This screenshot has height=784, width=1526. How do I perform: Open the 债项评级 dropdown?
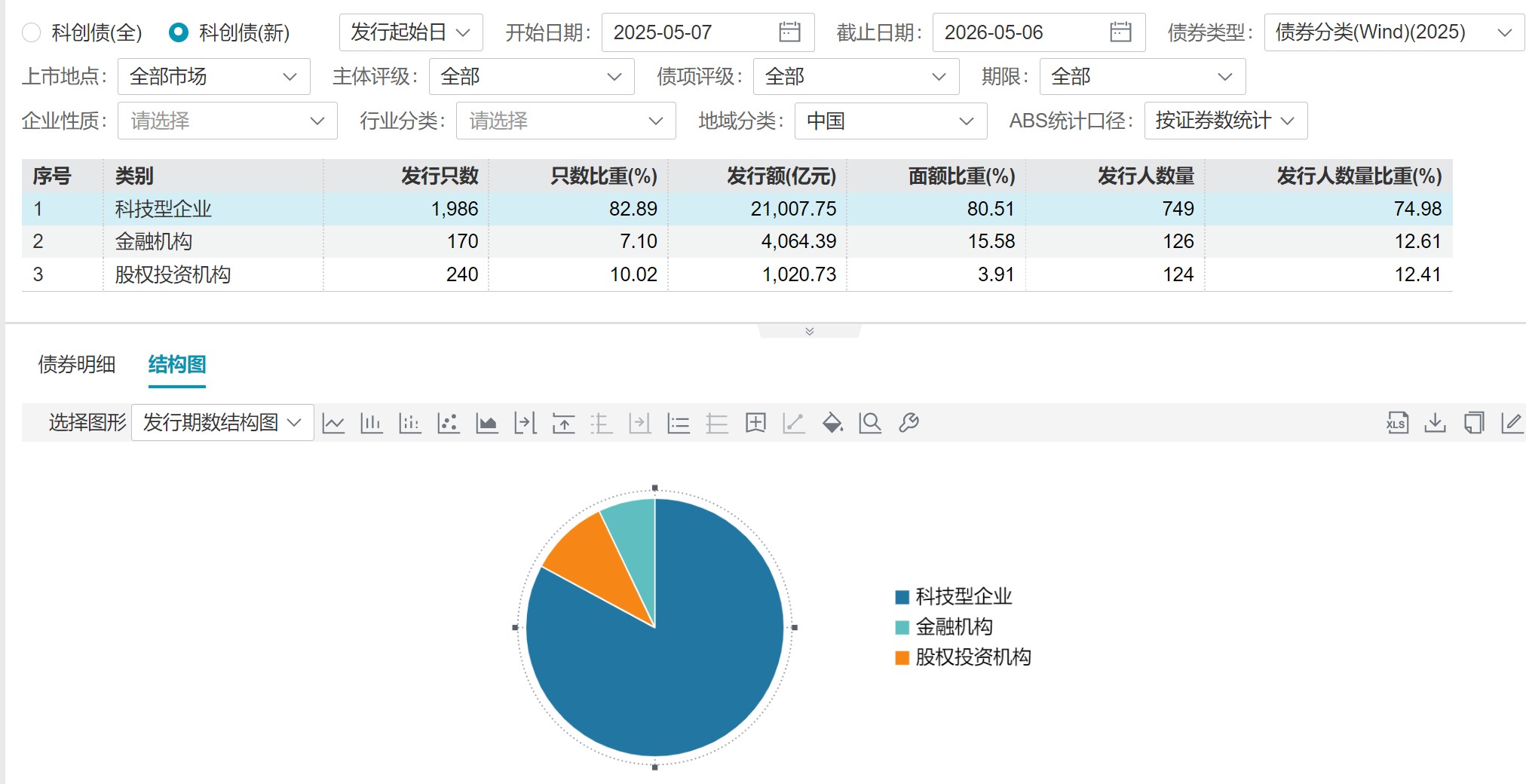pos(856,77)
